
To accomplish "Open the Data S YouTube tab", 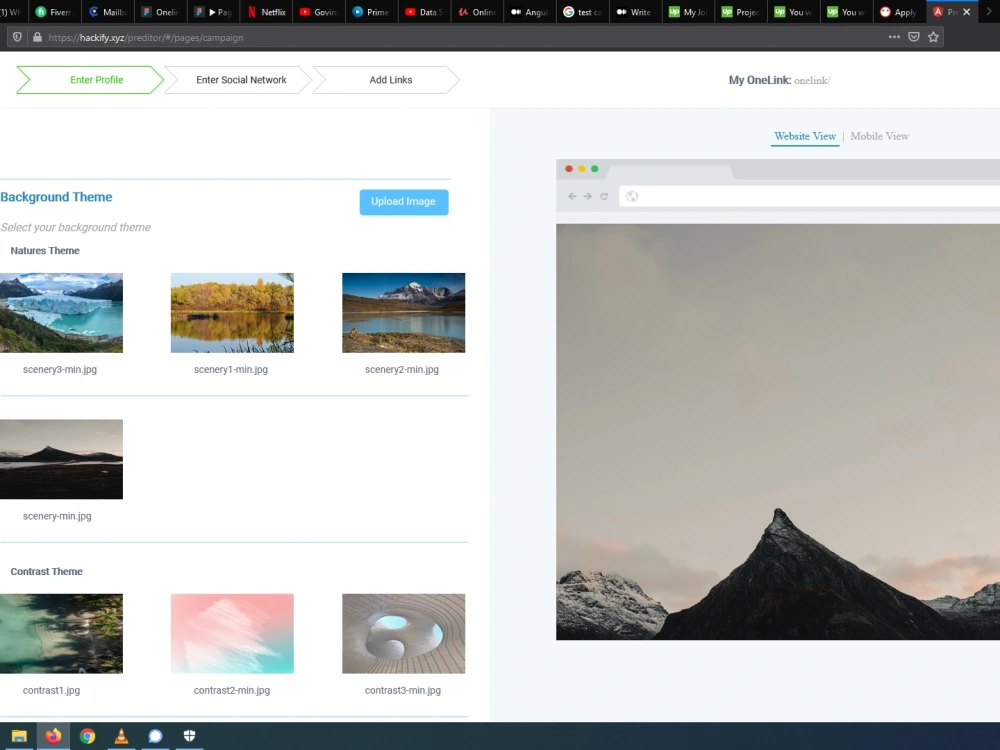I will (x=424, y=11).
